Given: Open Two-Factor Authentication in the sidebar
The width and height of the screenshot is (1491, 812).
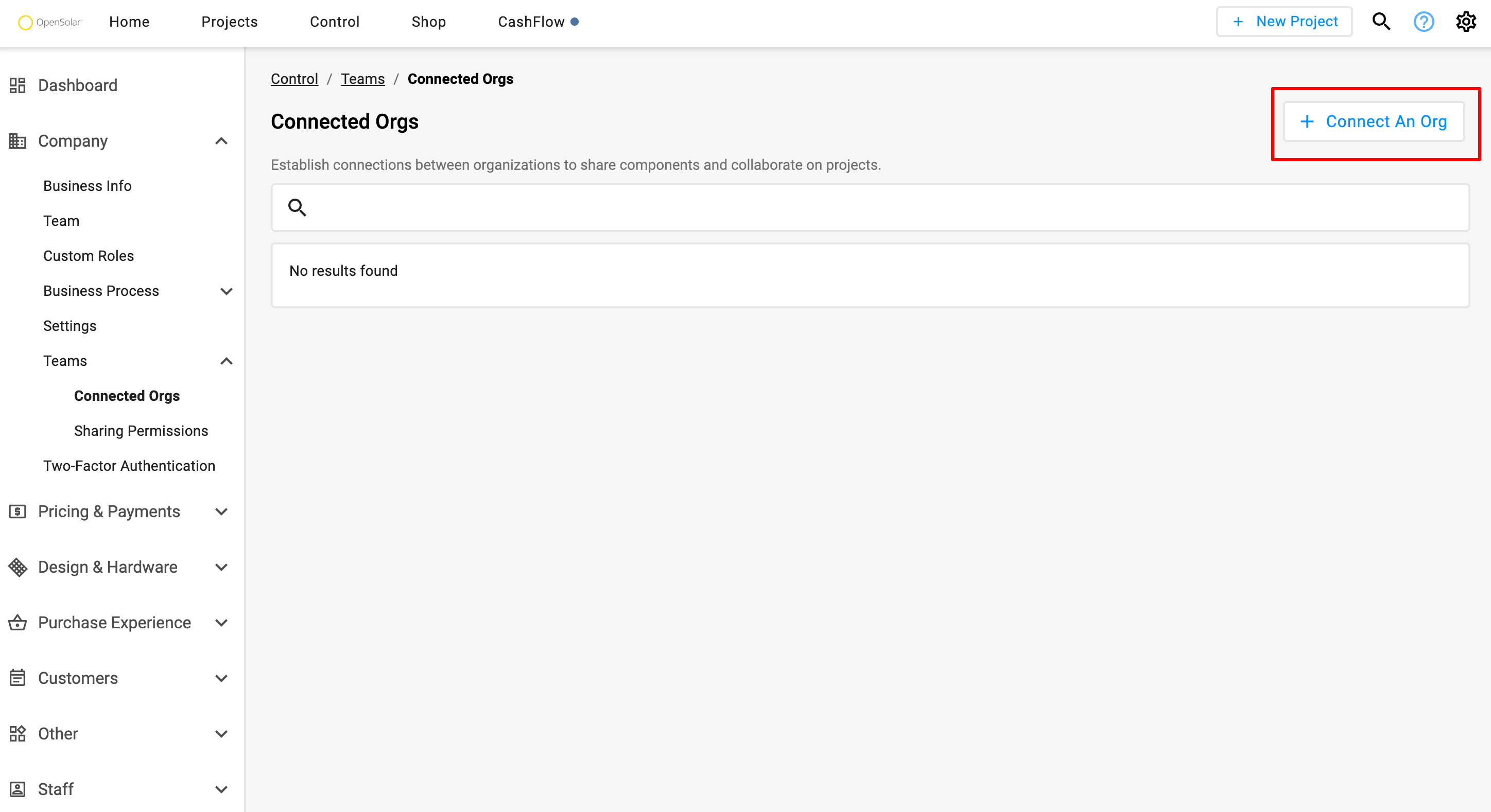Looking at the screenshot, I should tap(129, 466).
